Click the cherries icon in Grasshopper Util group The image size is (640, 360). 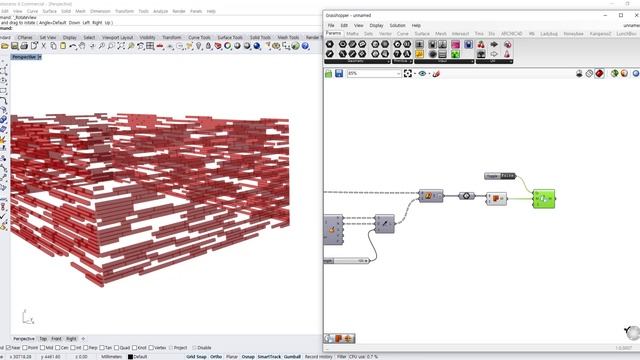point(481,44)
